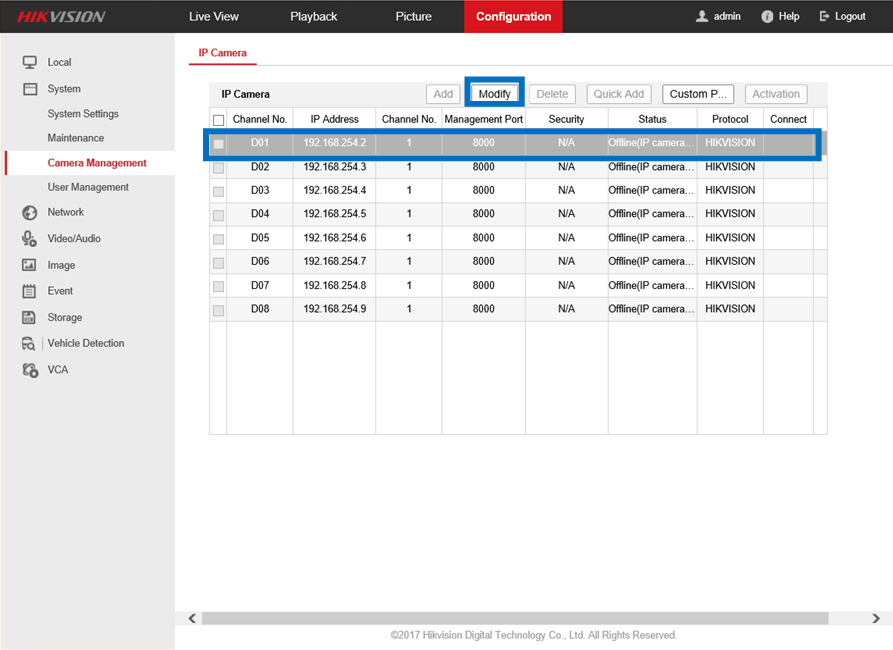Click the Network globe icon
This screenshot has width=893, height=650.
coord(30,212)
